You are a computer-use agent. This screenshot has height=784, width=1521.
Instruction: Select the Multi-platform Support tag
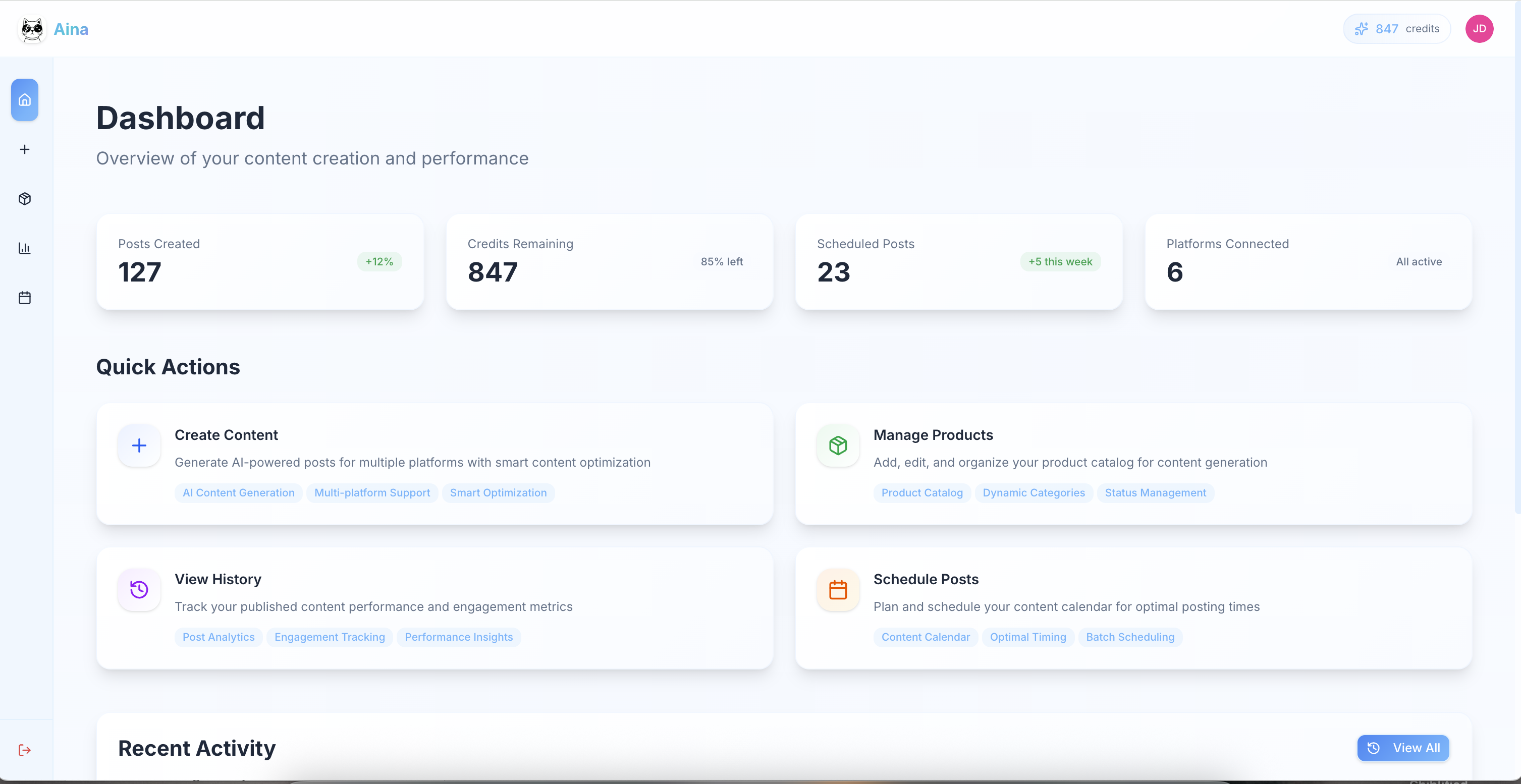tap(372, 492)
